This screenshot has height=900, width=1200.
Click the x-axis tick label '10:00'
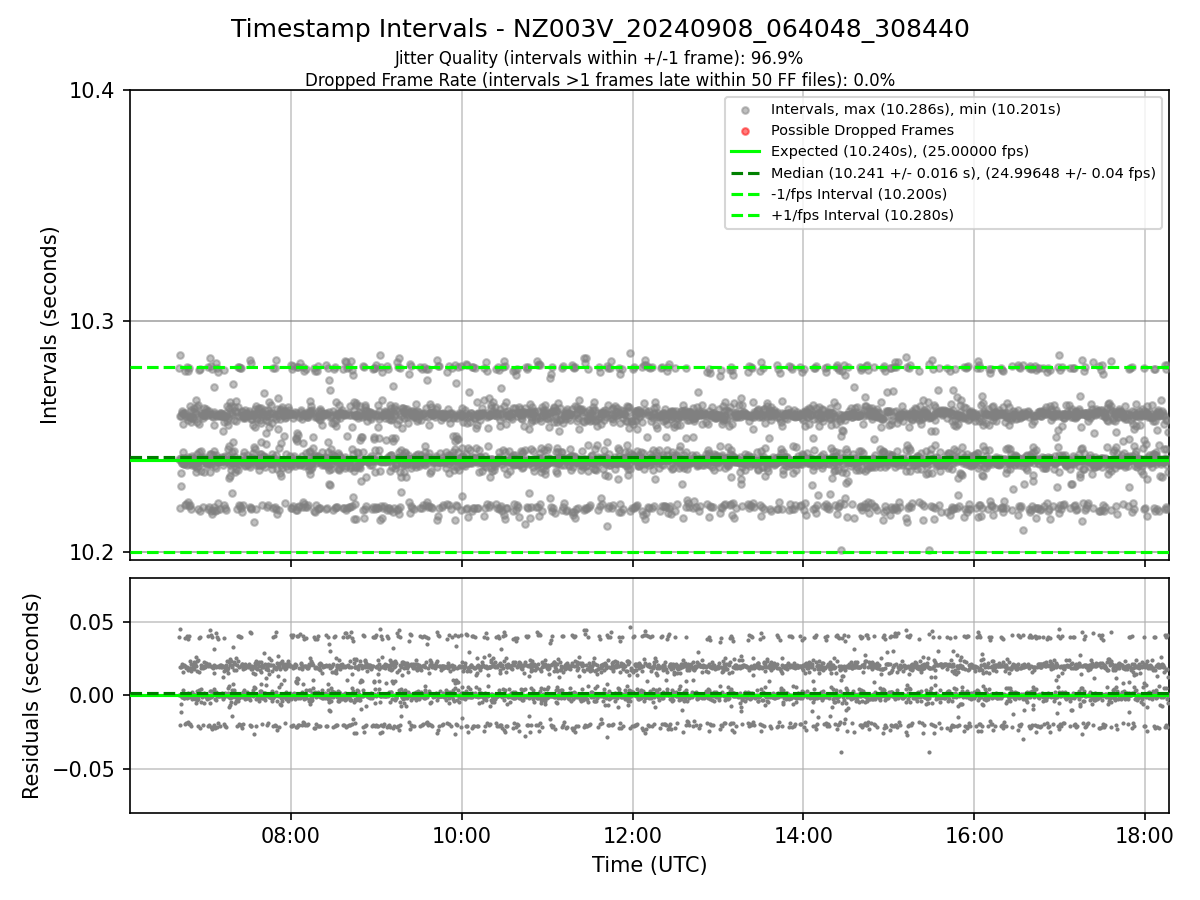[461, 834]
